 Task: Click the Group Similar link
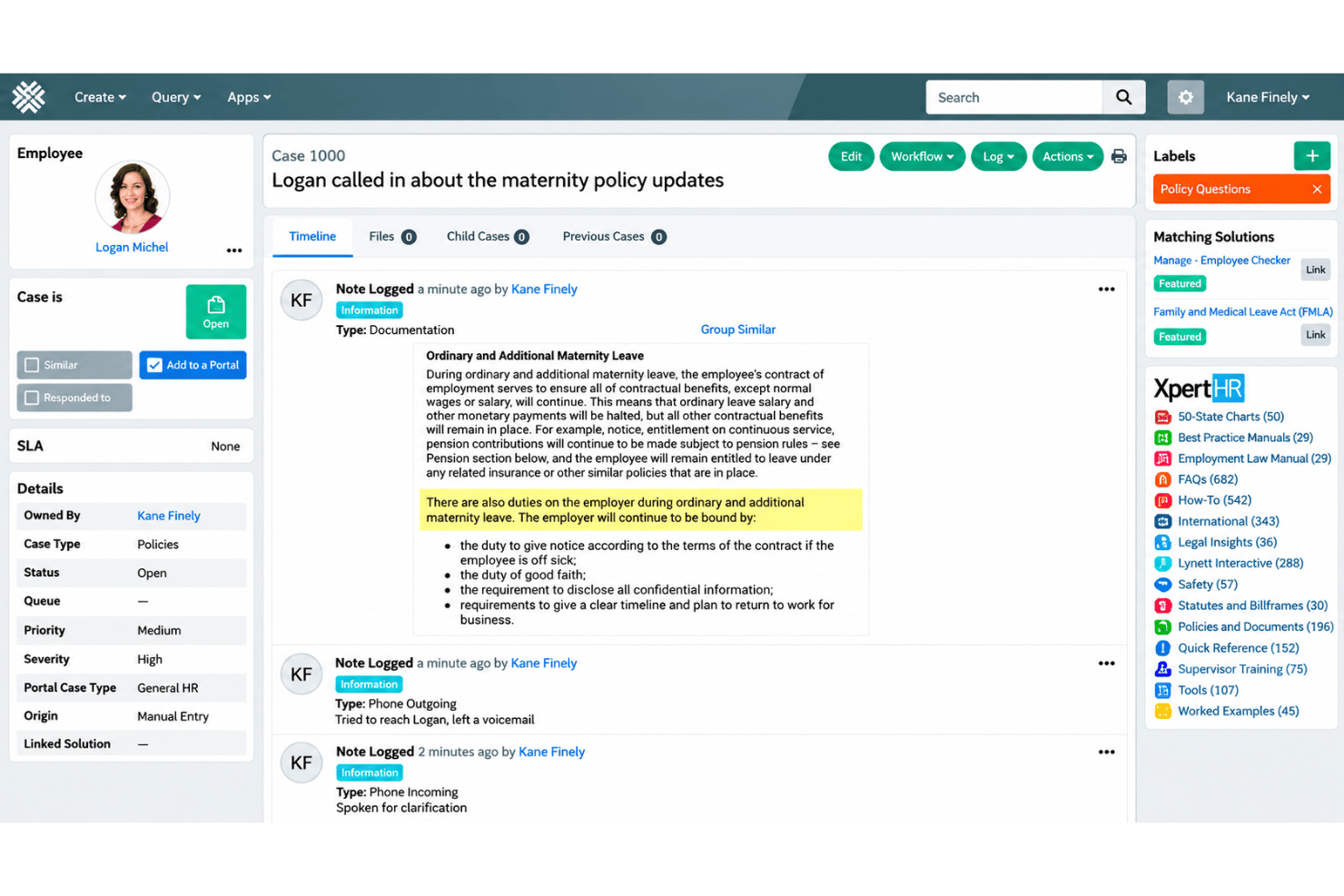[737, 330]
